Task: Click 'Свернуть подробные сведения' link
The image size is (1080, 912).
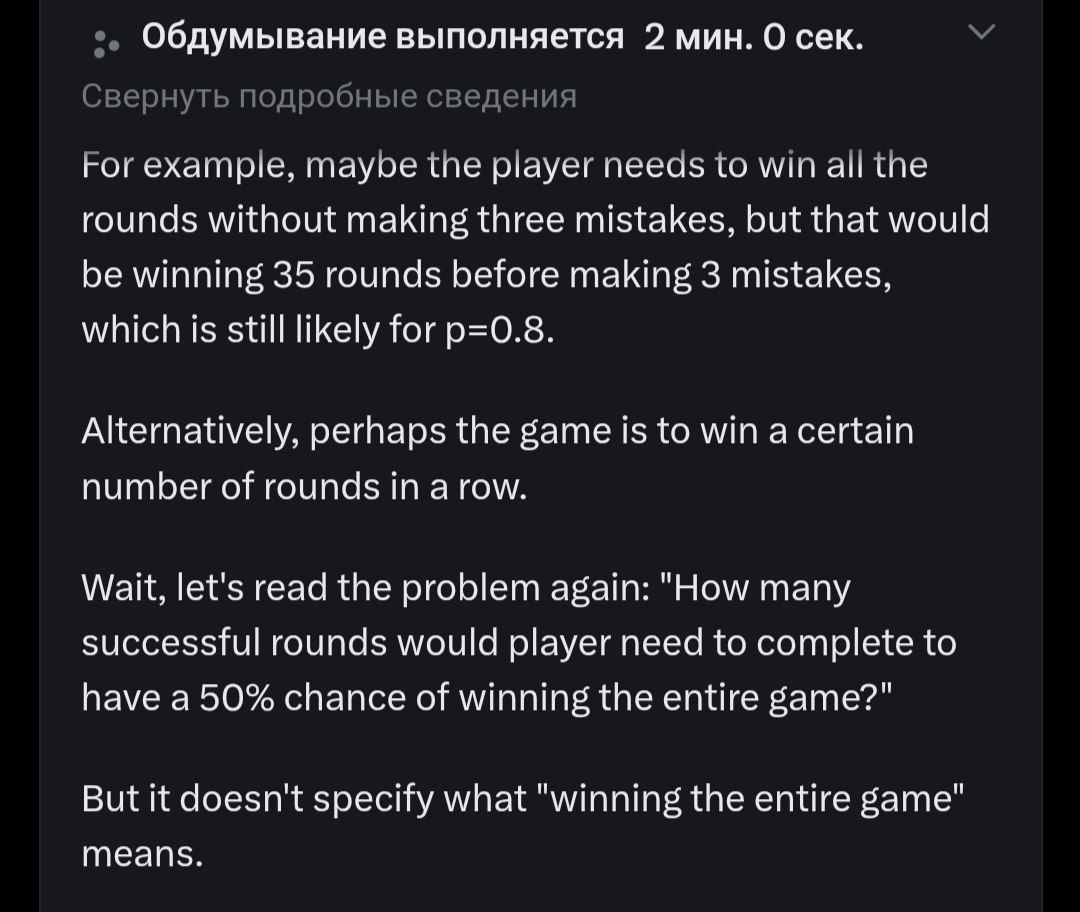Action: pos(329,97)
